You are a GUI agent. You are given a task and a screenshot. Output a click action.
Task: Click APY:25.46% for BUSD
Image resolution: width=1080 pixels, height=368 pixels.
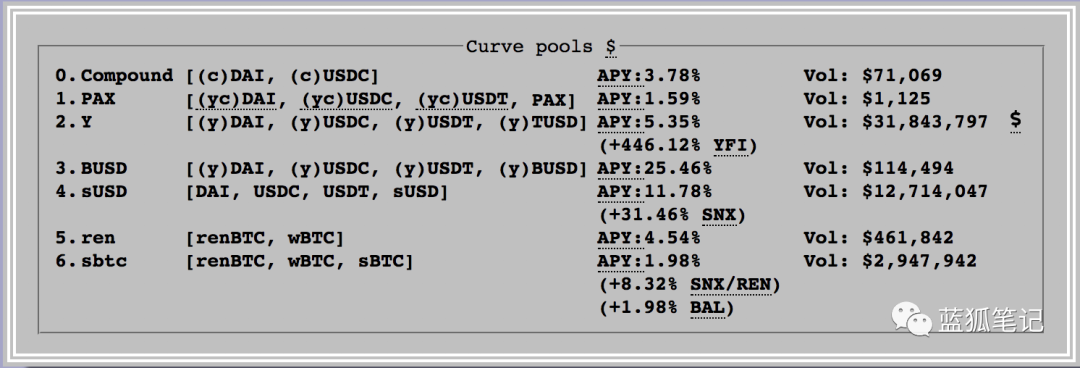654,168
